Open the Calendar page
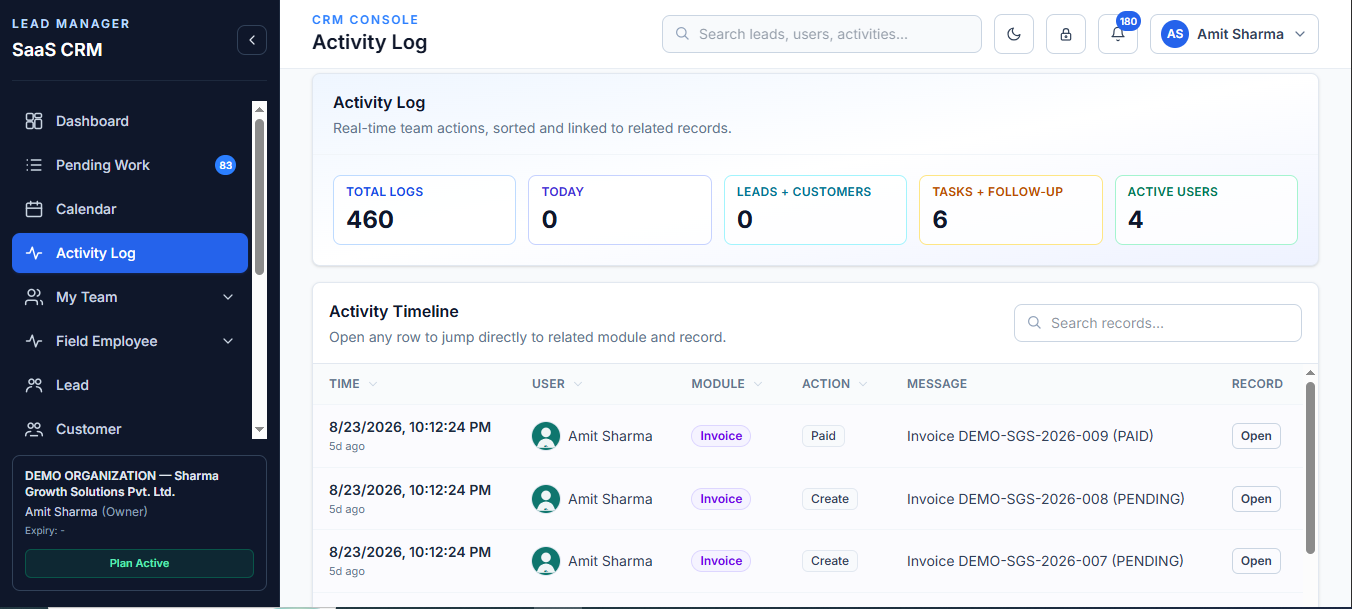The width and height of the screenshot is (1352, 609). pyautogui.click(x=130, y=209)
